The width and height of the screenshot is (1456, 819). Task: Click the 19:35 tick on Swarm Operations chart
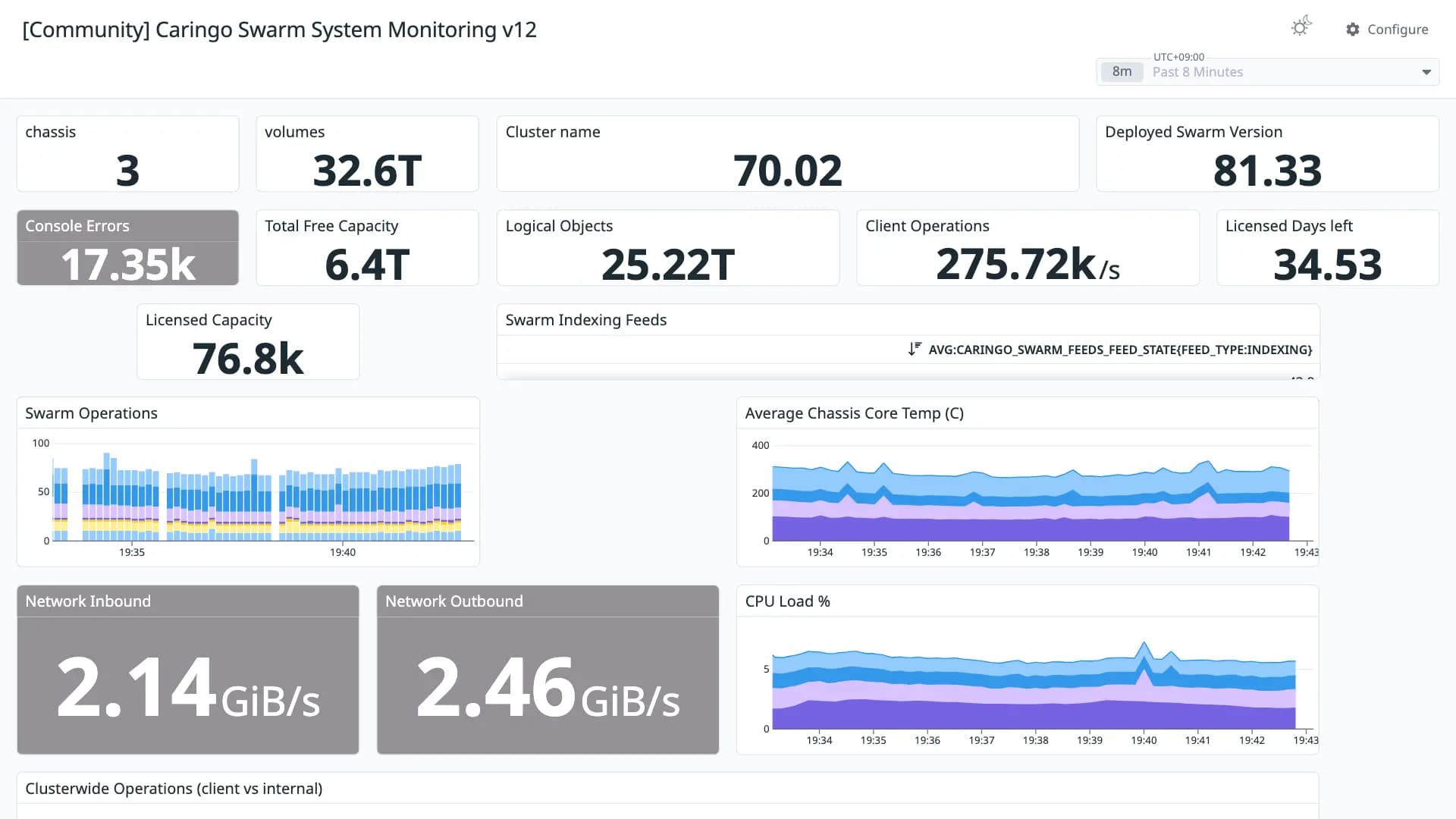pyautogui.click(x=132, y=552)
